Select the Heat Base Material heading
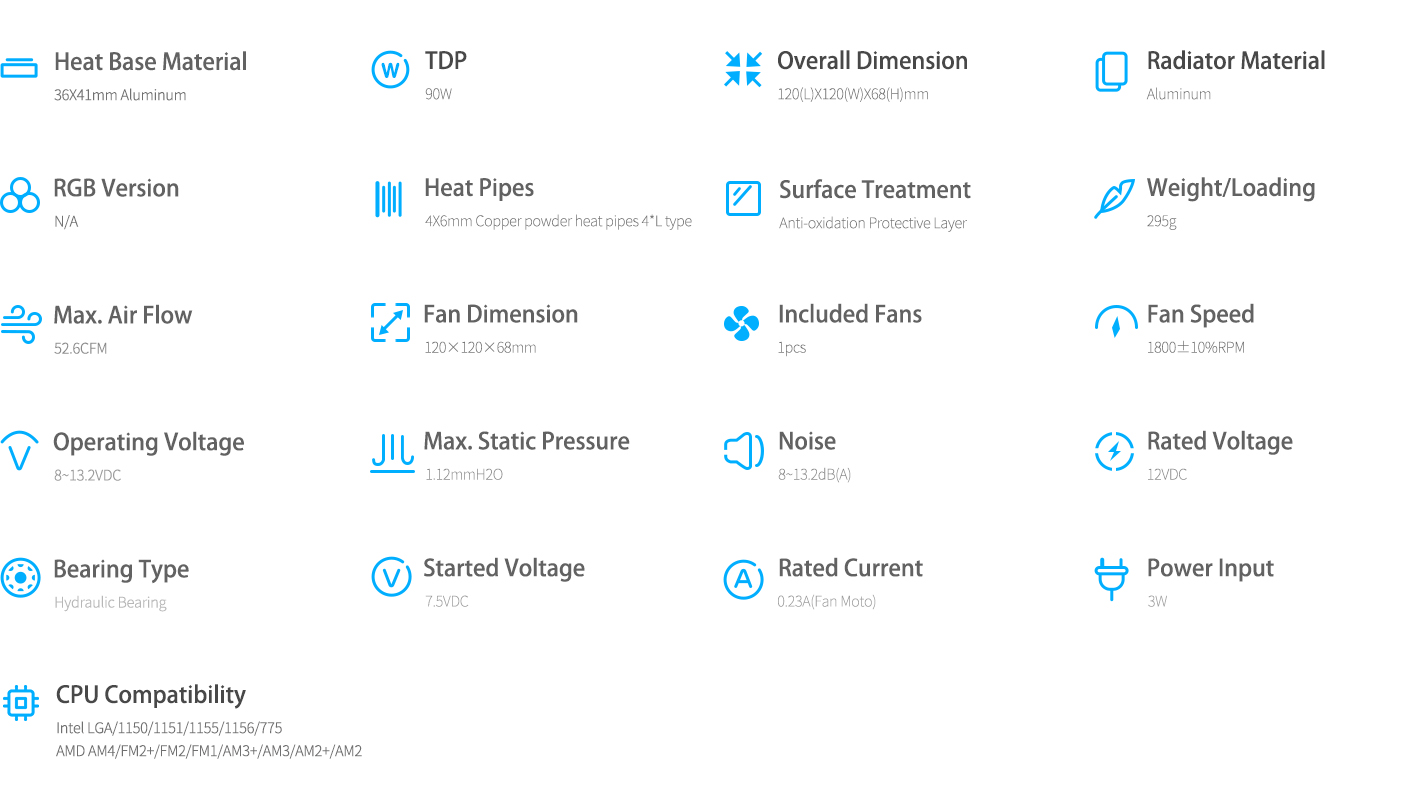1402x798 pixels. [150, 62]
